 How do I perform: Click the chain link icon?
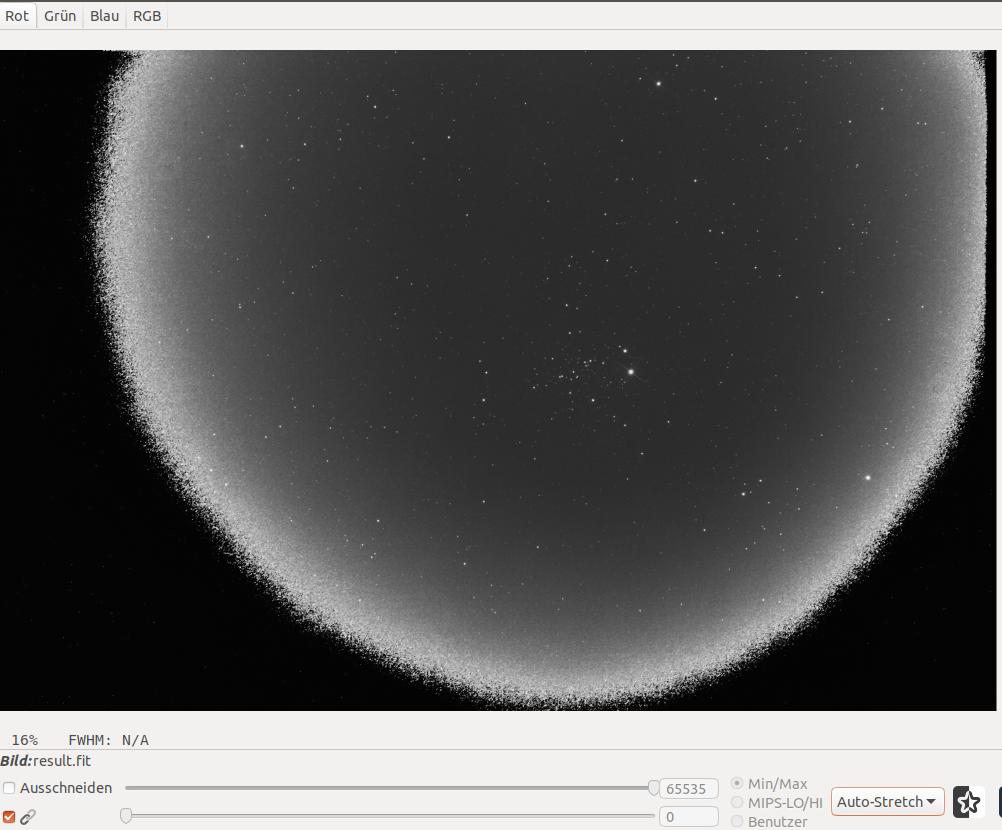pos(28,817)
